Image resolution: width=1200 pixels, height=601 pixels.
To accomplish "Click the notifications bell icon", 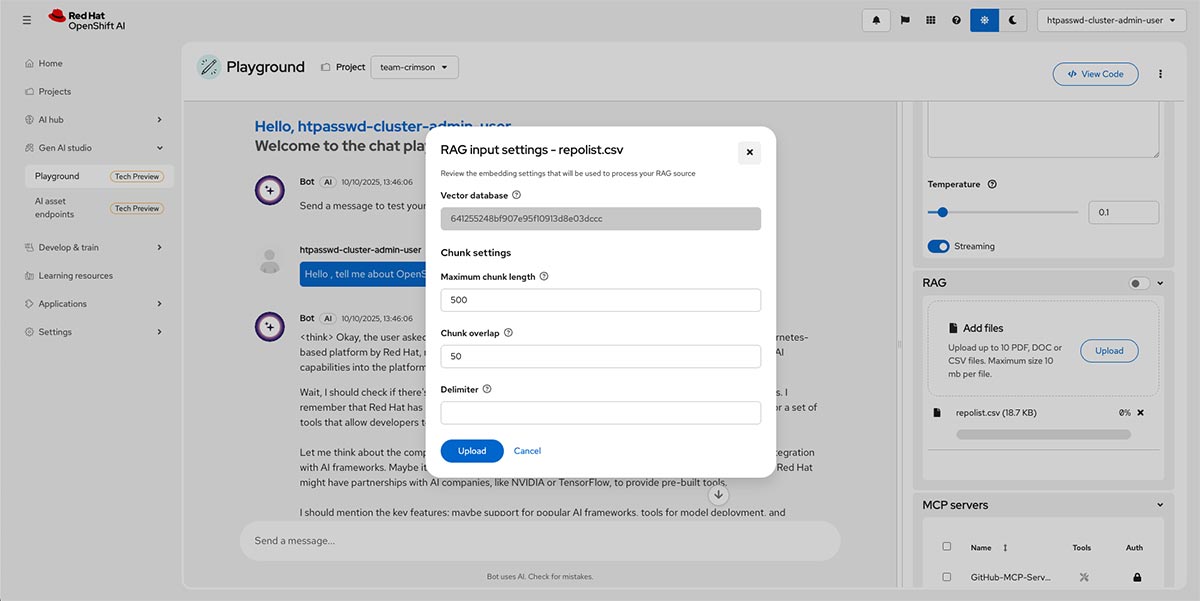I will pos(876,20).
